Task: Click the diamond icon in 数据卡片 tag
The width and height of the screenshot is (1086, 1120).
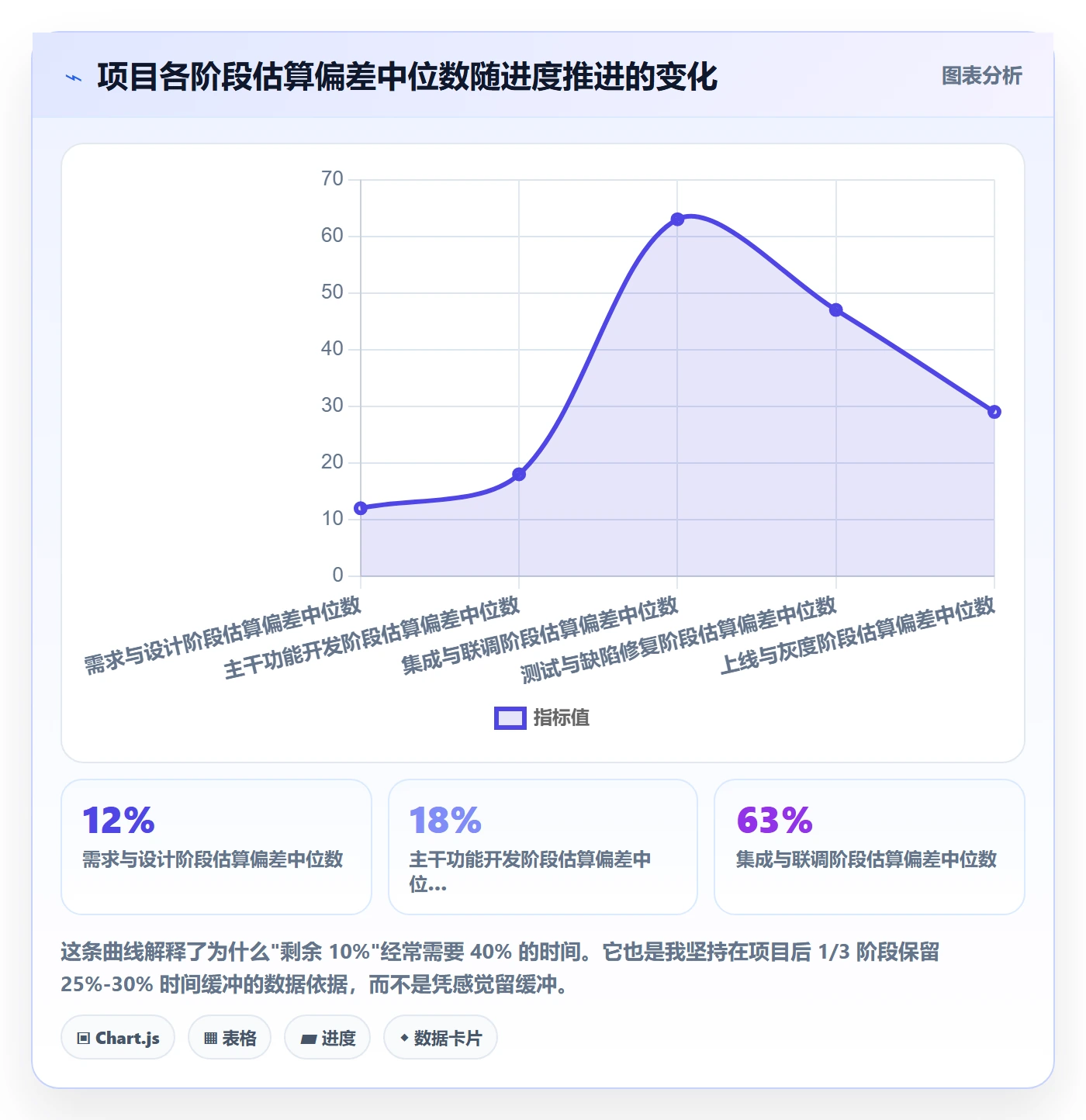Action: [404, 1038]
